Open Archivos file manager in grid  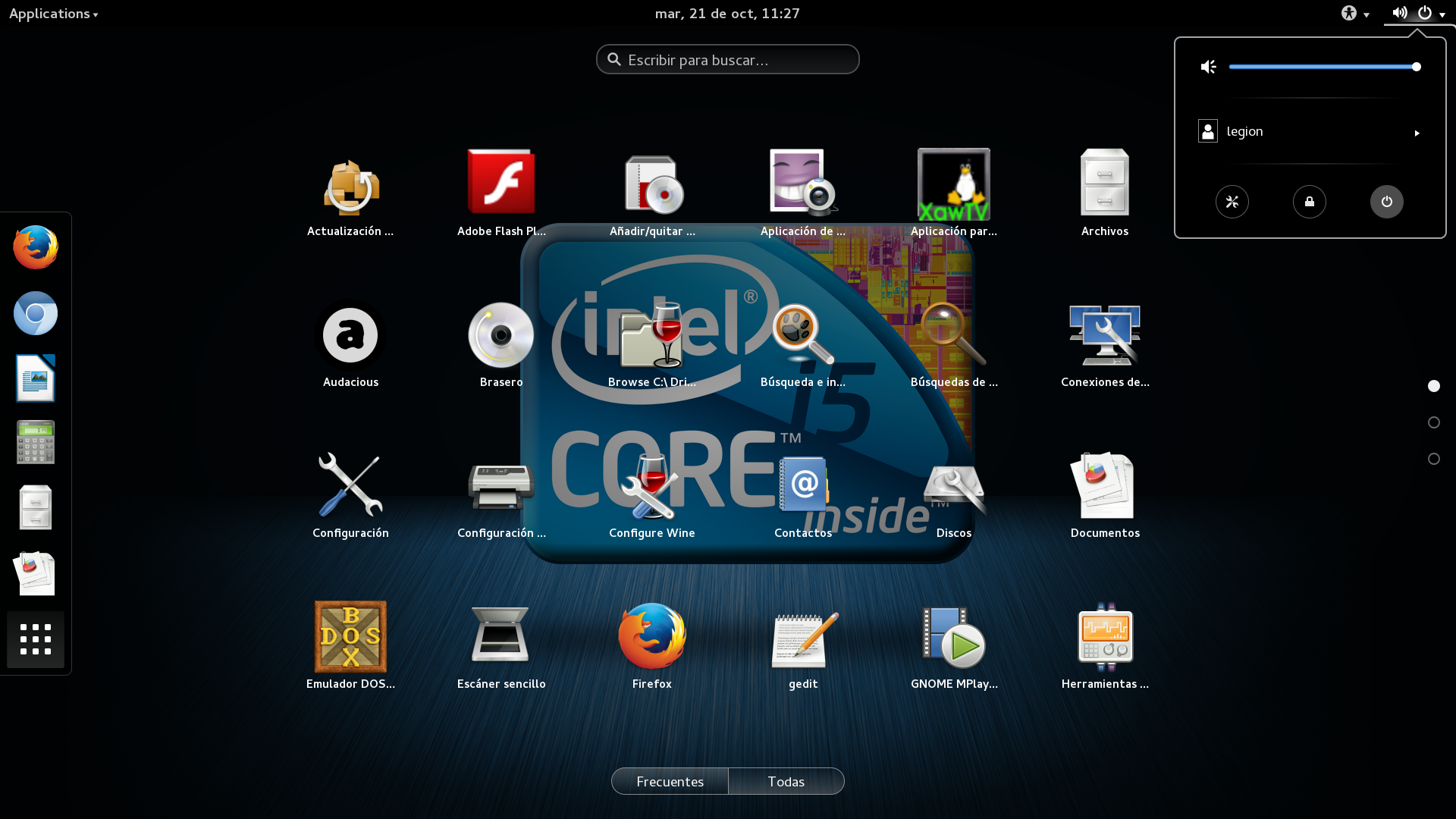click(x=1105, y=194)
